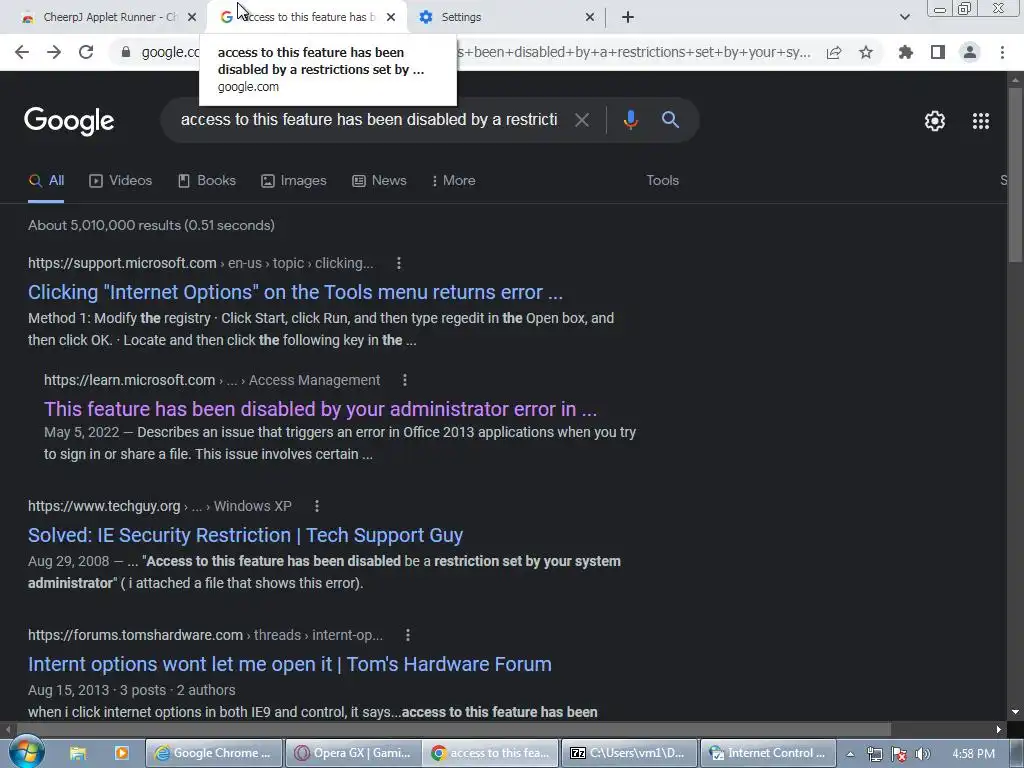View site info via the lock icon
This screenshot has width=1024, height=768.
click(x=126, y=52)
